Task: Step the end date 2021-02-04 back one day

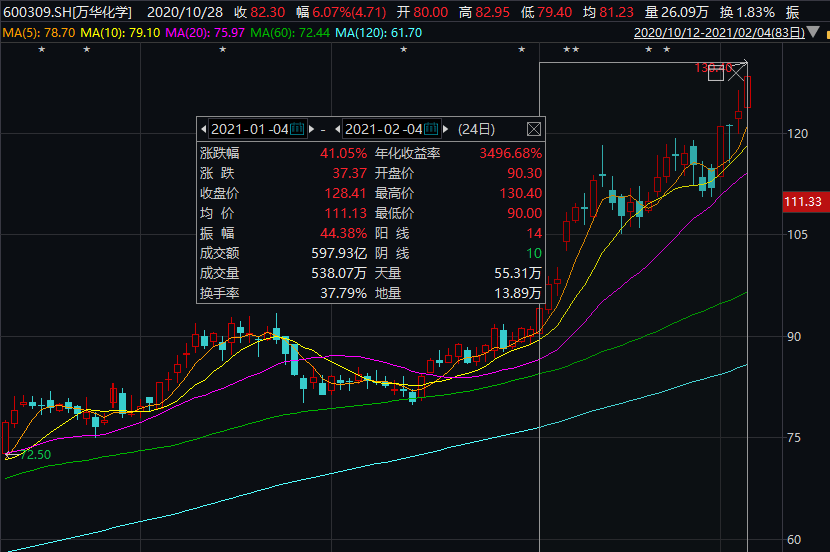Action: pyautogui.click(x=338, y=129)
